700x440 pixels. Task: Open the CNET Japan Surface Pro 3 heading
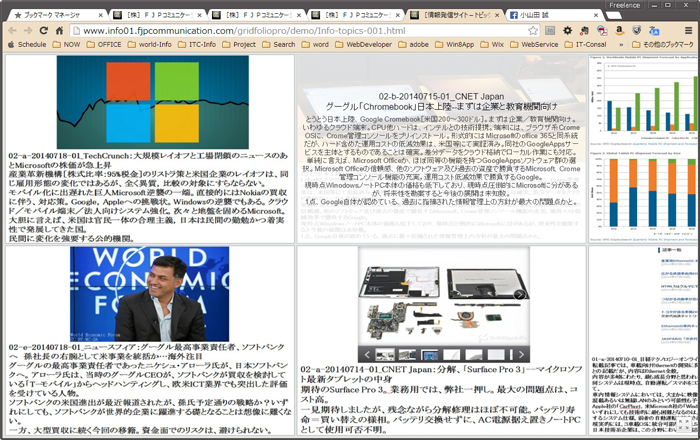pyautogui.click(x=442, y=374)
